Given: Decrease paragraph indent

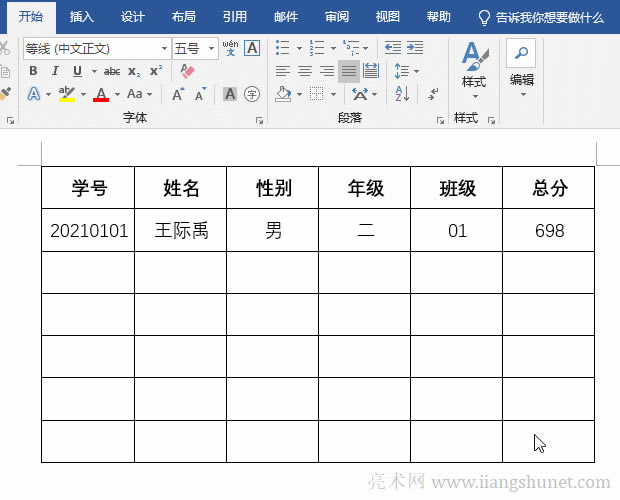Looking at the screenshot, I should coord(393,48).
